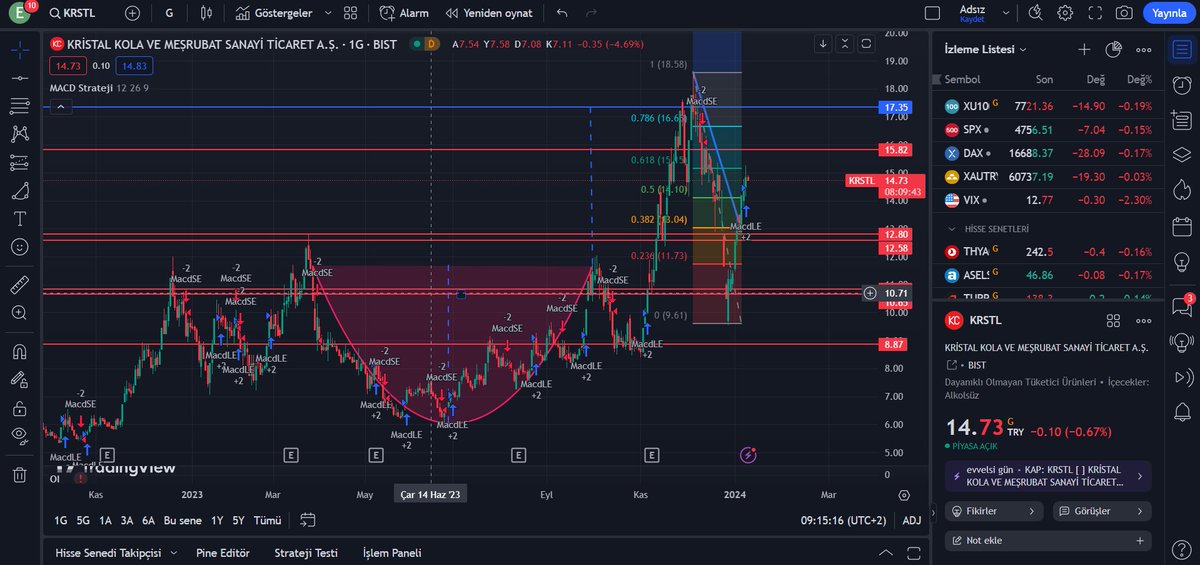Select the brush drawing tool

19,190
